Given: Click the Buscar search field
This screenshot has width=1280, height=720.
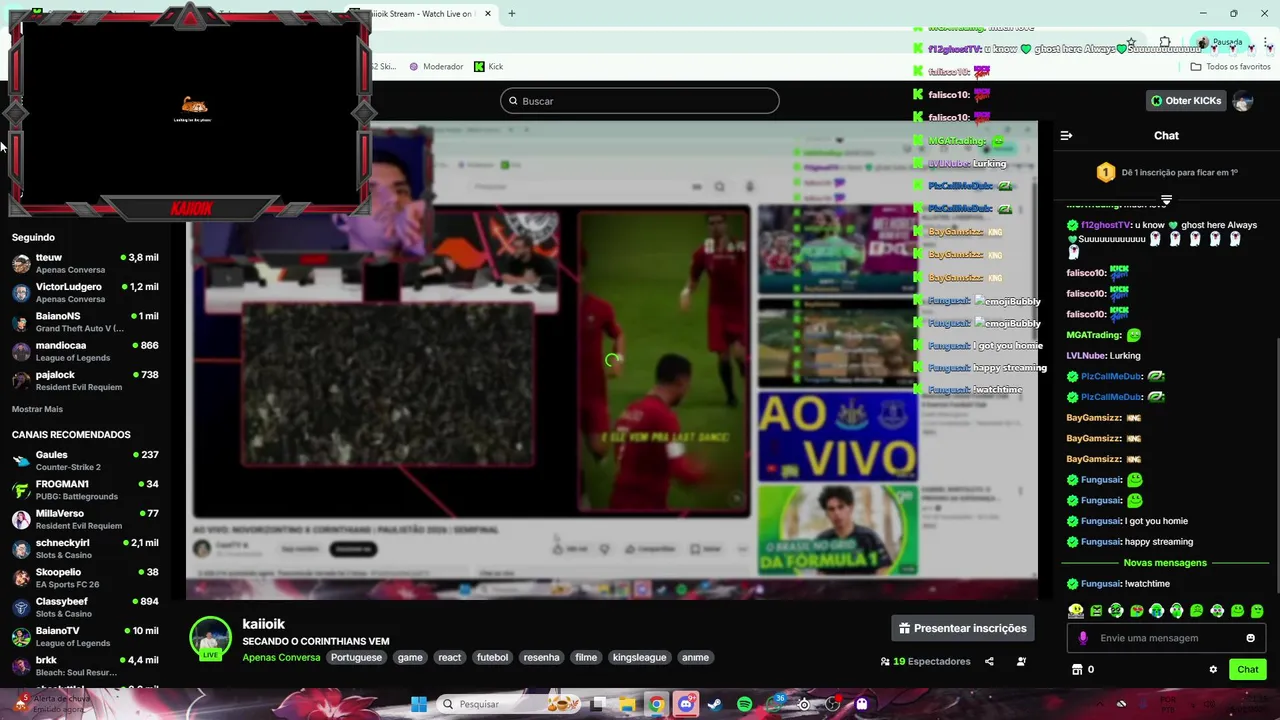Looking at the screenshot, I should 640,101.
